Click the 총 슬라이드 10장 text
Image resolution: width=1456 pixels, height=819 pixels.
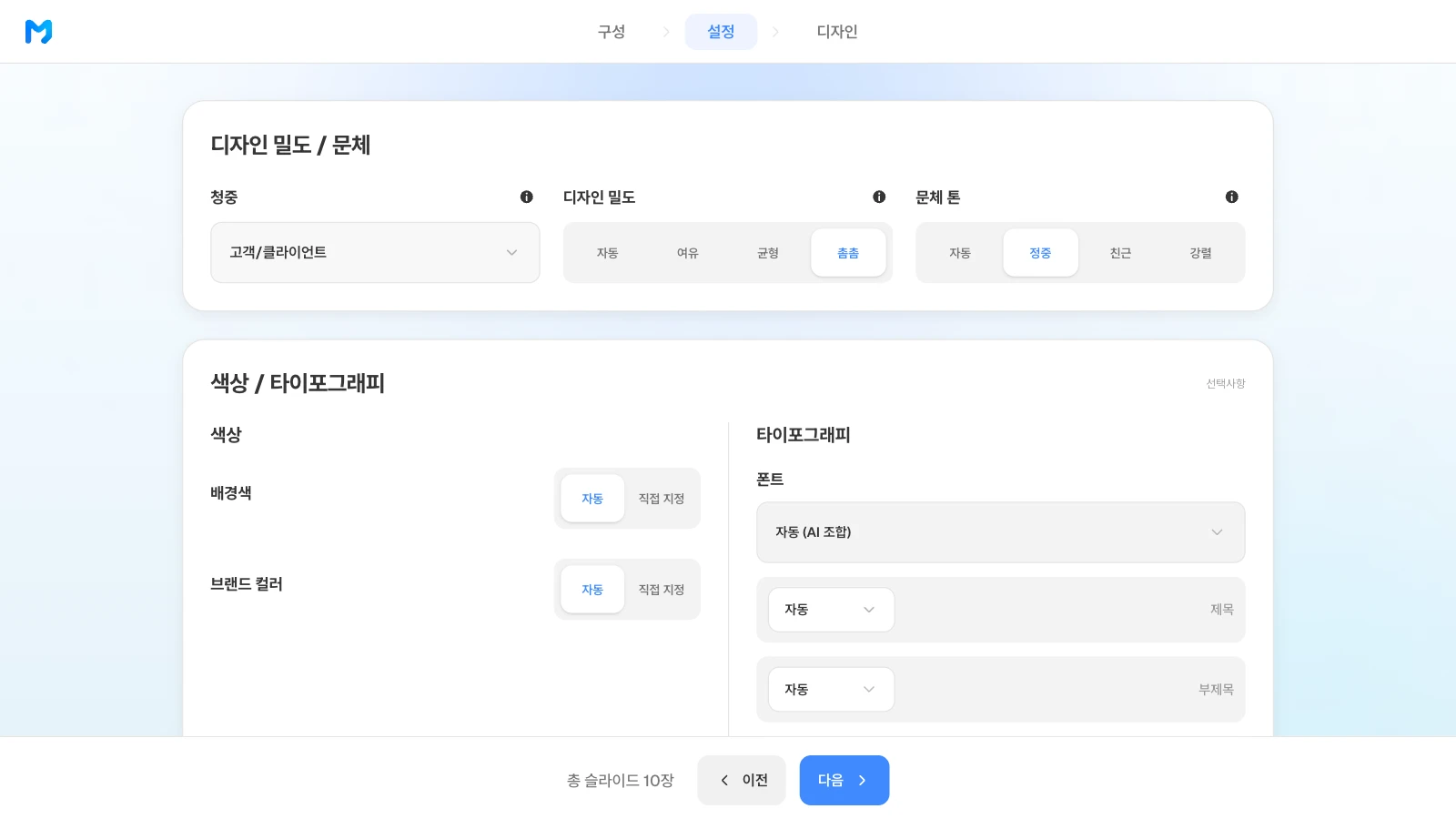tap(621, 781)
